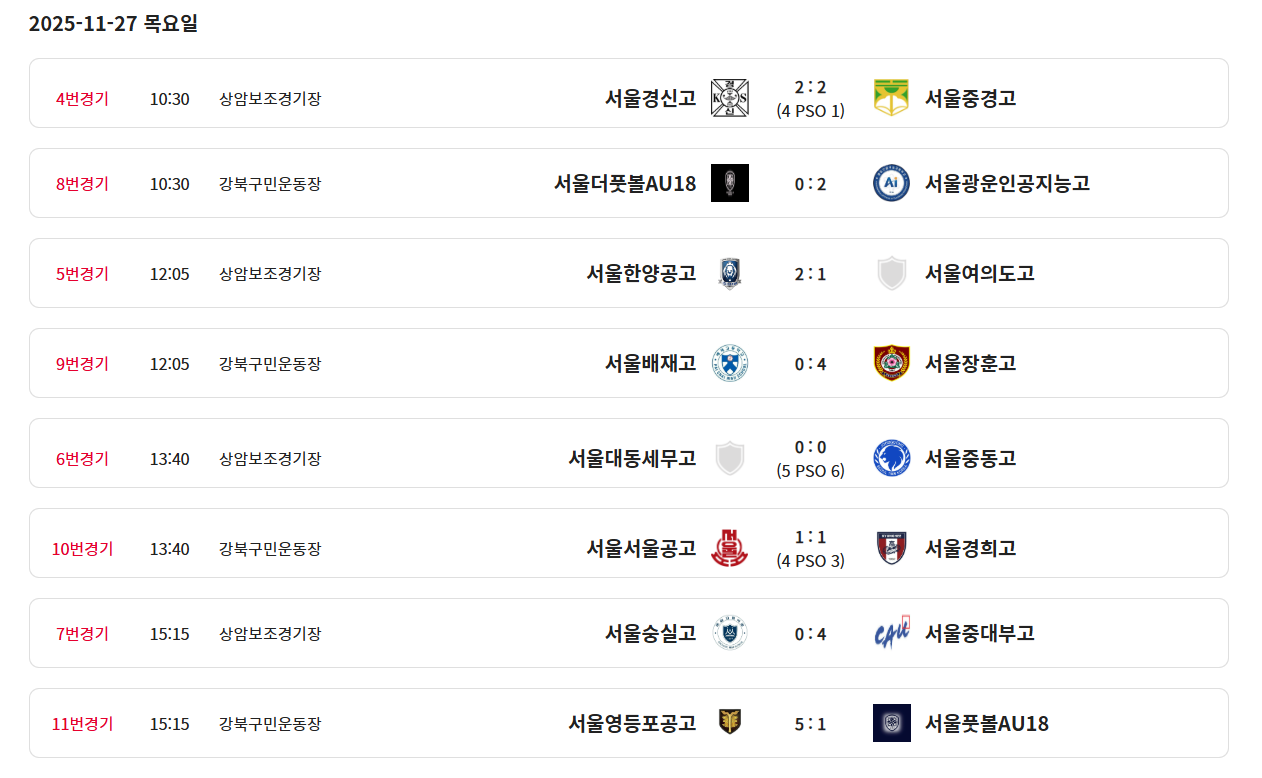The image size is (1262, 778).
Task: Click the 서울더풋볼AU18 black emblem
Action: point(729,183)
